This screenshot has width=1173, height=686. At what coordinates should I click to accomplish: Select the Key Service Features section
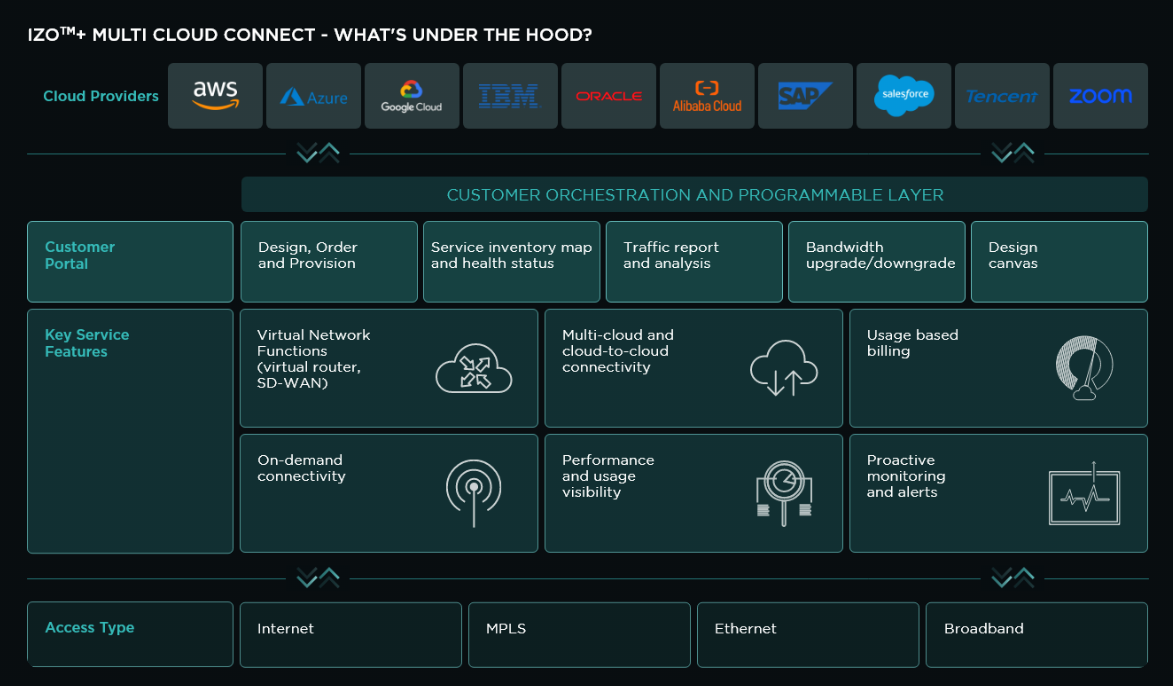[130, 430]
